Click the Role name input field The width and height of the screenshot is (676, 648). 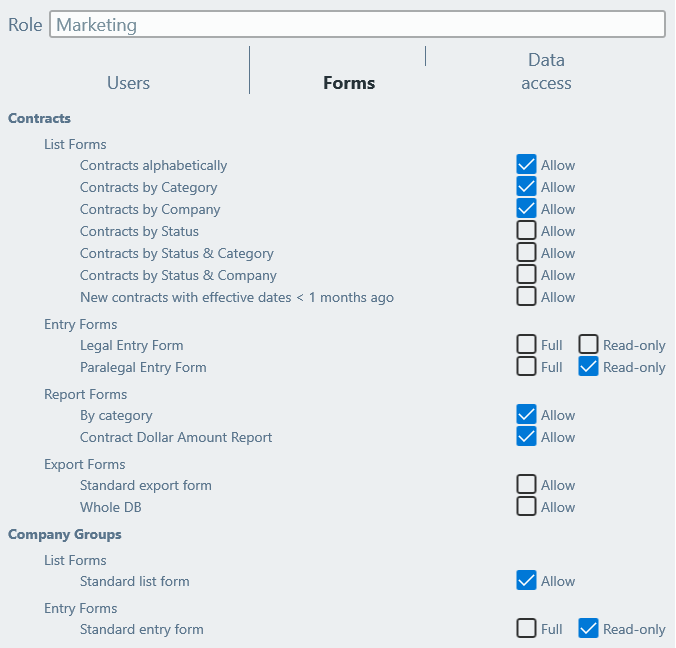click(358, 25)
